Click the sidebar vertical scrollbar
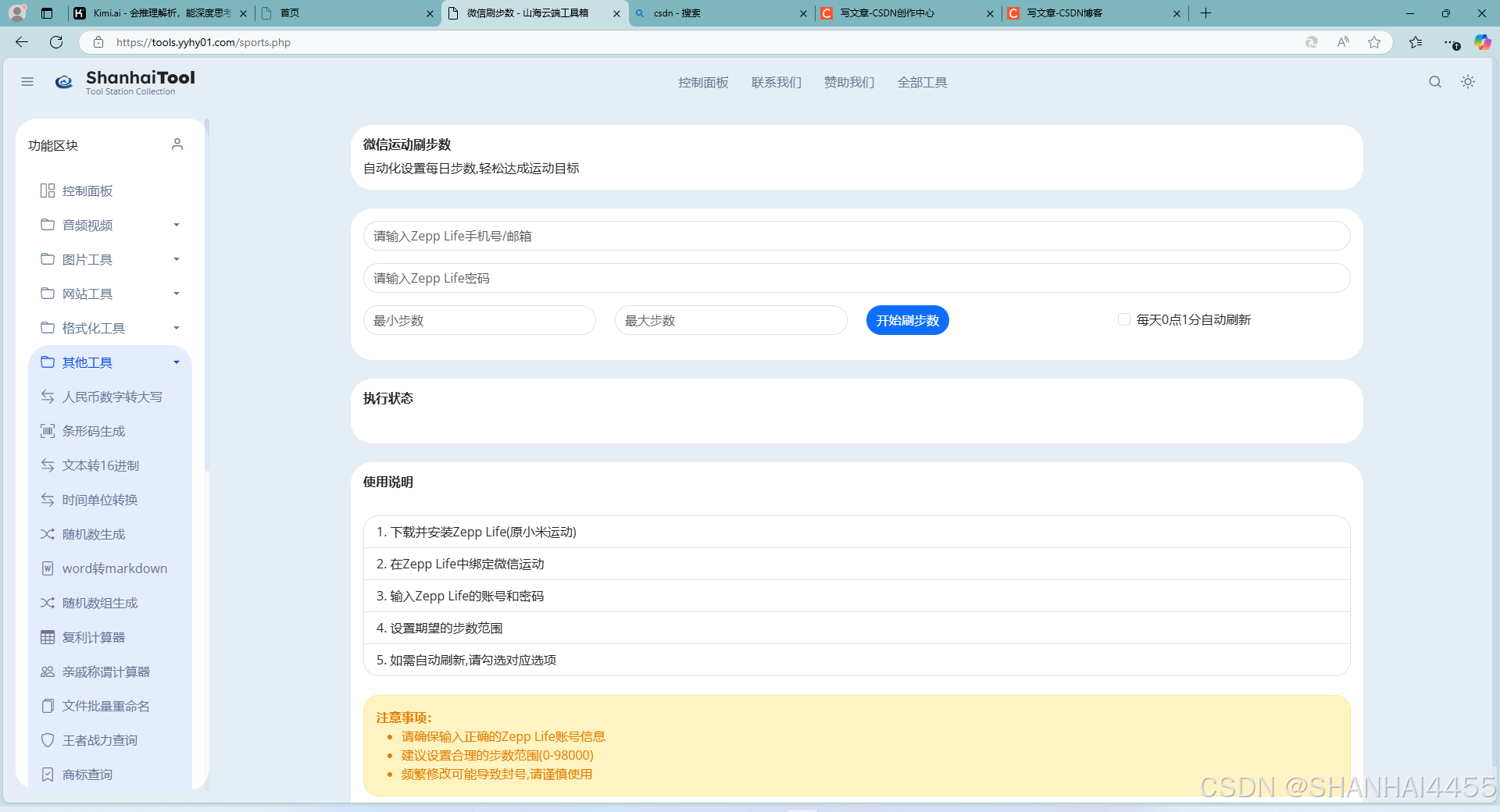Screen dimensions: 1500x812 coord(207,297)
